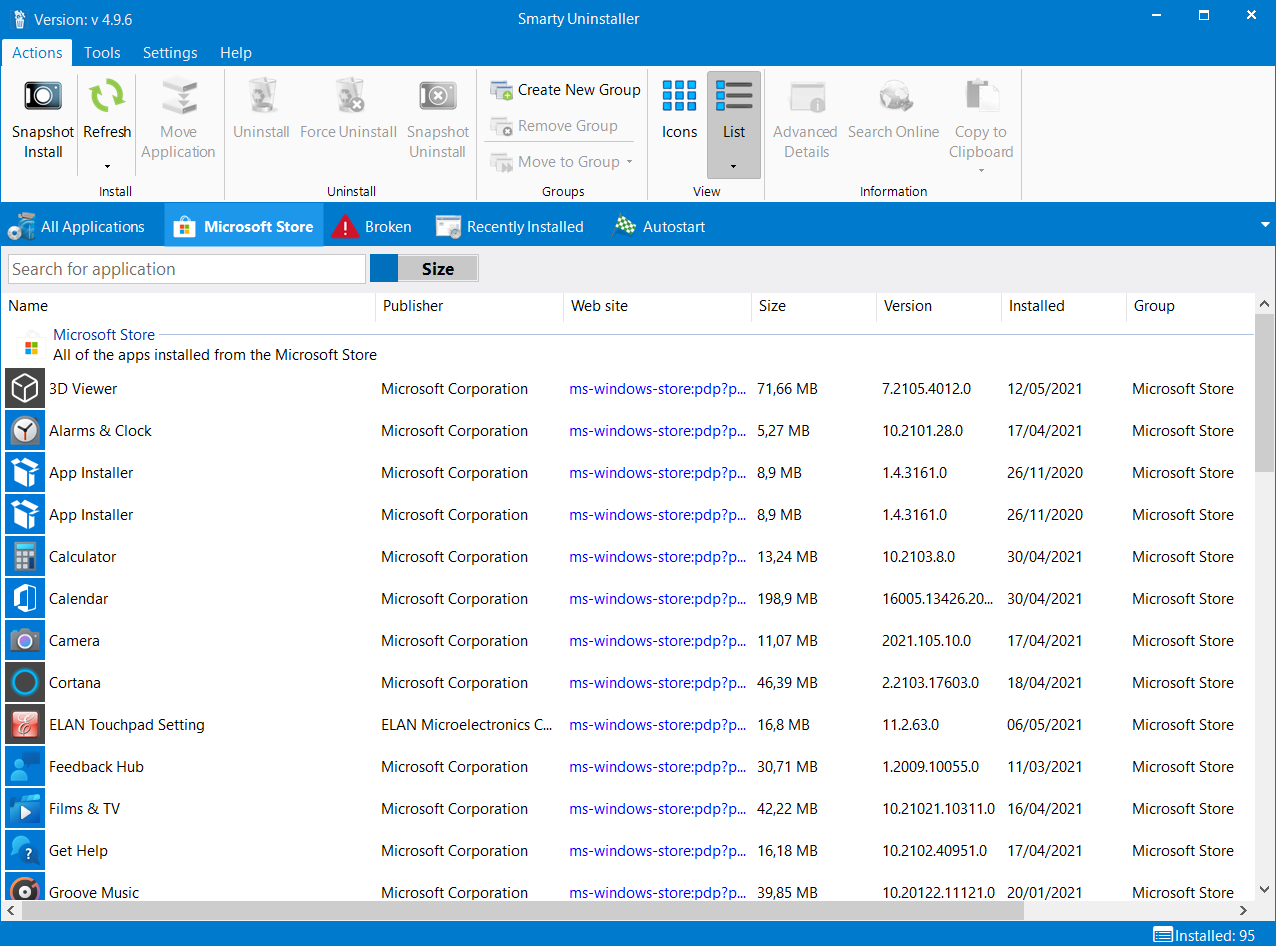Screen dimensions: 1276x946
Task: Click the Feedback Hub app icon
Action: point(25,766)
